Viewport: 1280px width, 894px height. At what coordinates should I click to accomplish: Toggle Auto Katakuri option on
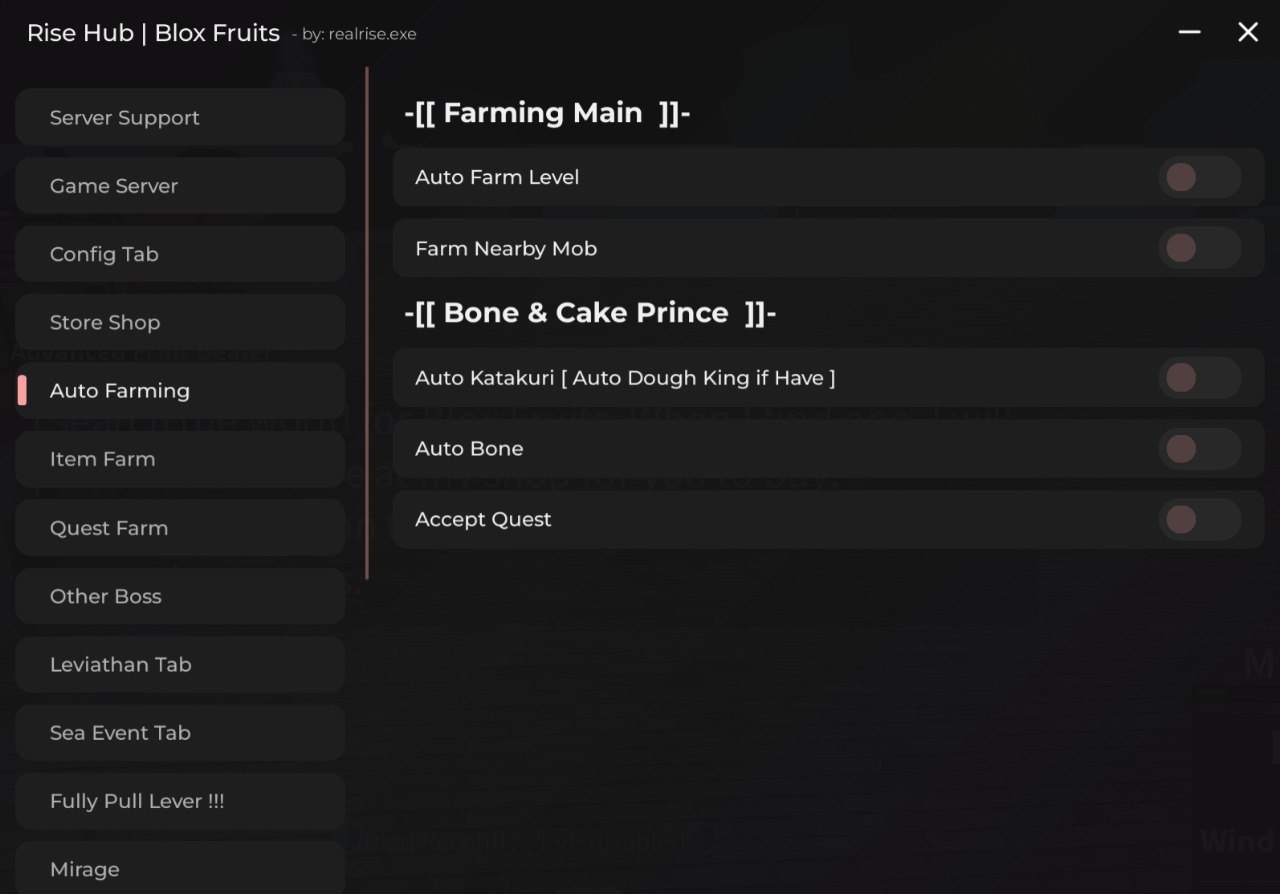pyautogui.click(x=1199, y=378)
